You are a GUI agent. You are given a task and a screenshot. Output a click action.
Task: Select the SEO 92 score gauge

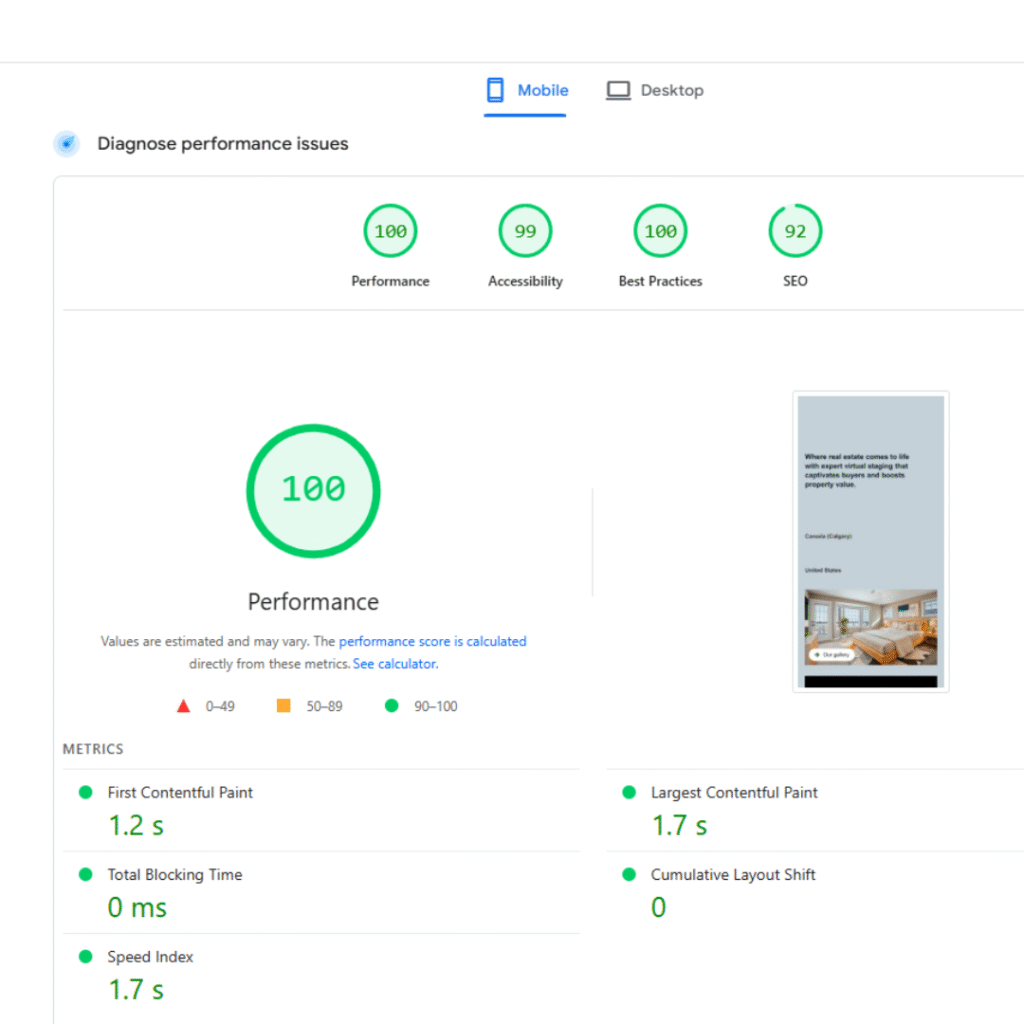point(795,230)
